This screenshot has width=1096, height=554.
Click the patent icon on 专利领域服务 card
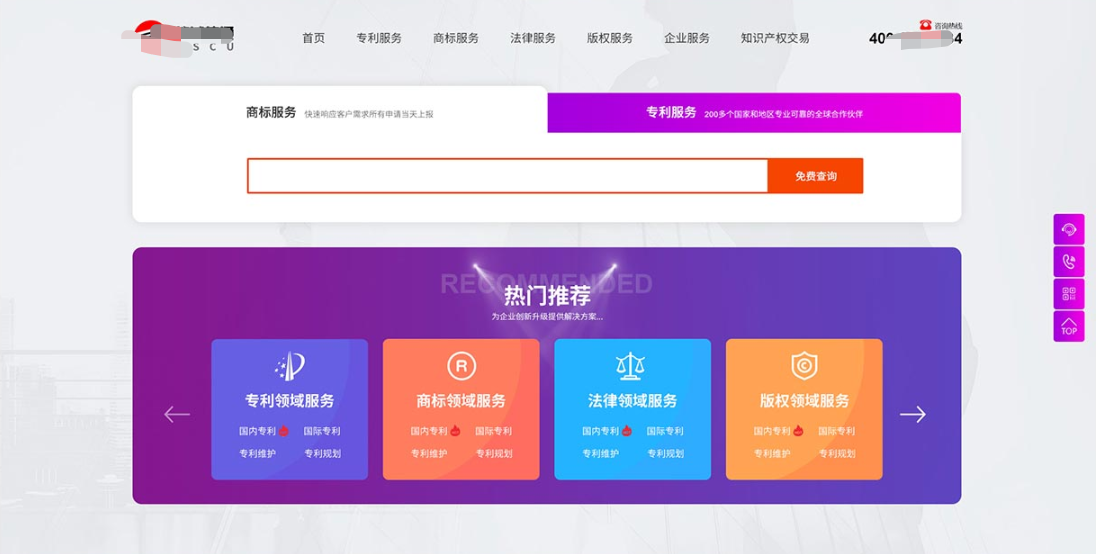(289, 366)
